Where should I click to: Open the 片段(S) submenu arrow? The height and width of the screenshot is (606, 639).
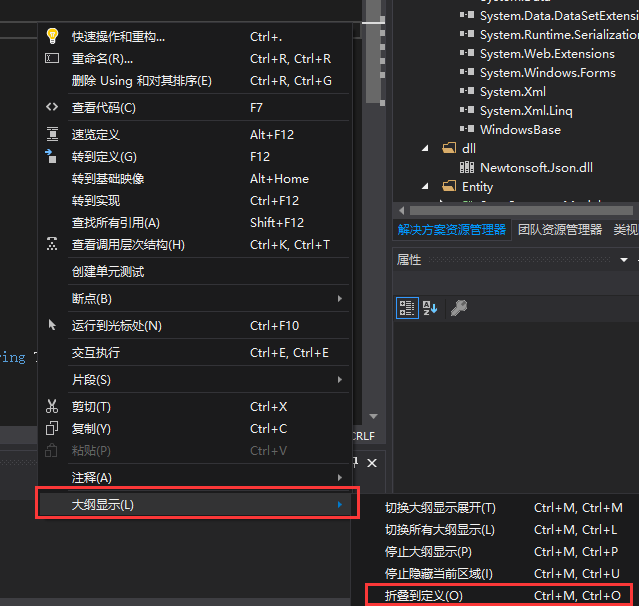coord(340,379)
